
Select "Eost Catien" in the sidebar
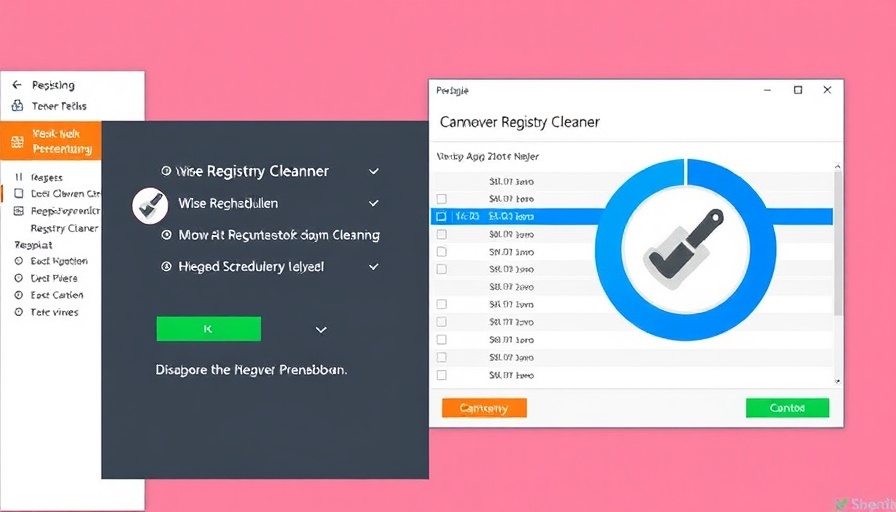57,295
